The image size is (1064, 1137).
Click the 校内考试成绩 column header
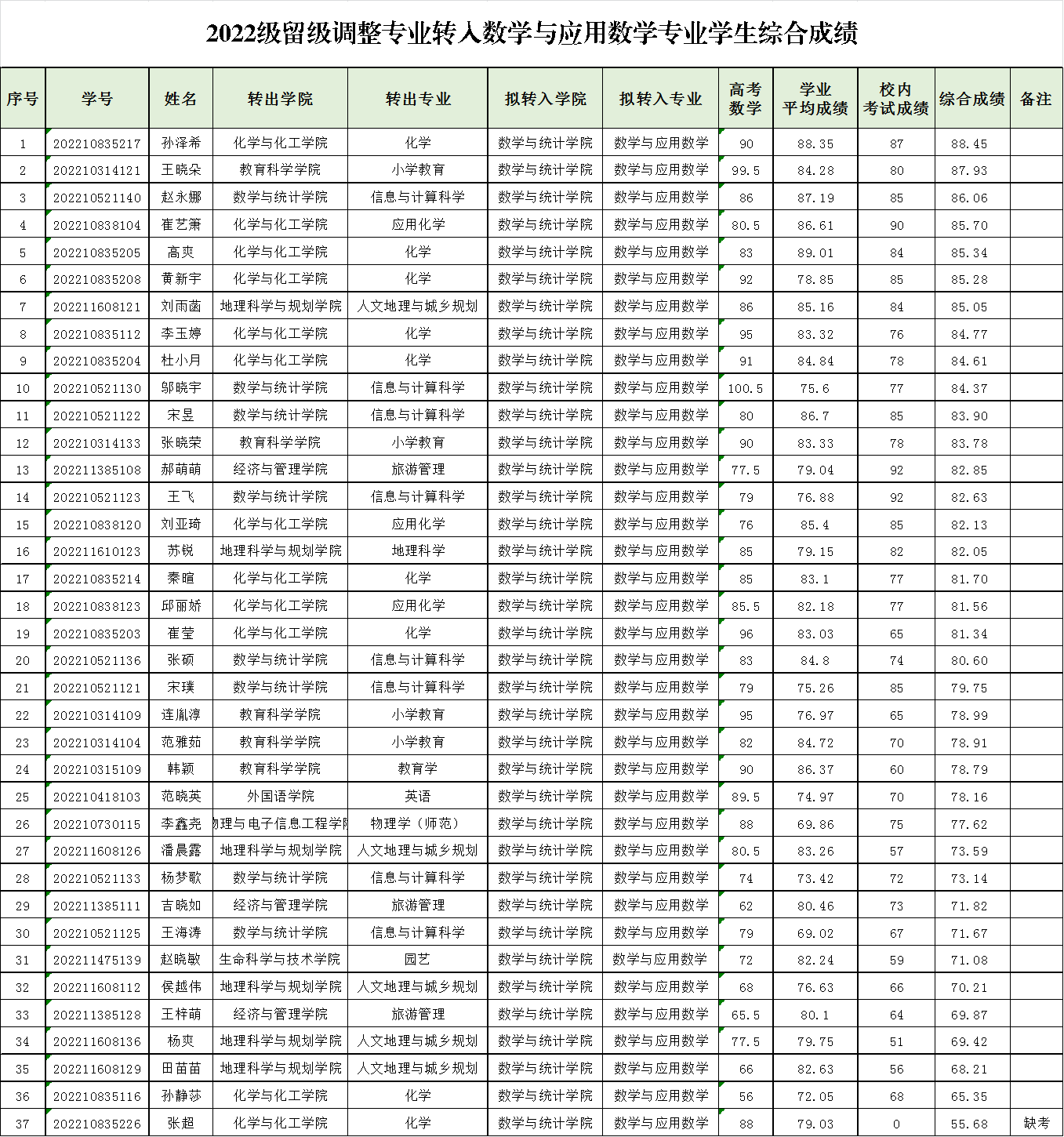[895, 99]
